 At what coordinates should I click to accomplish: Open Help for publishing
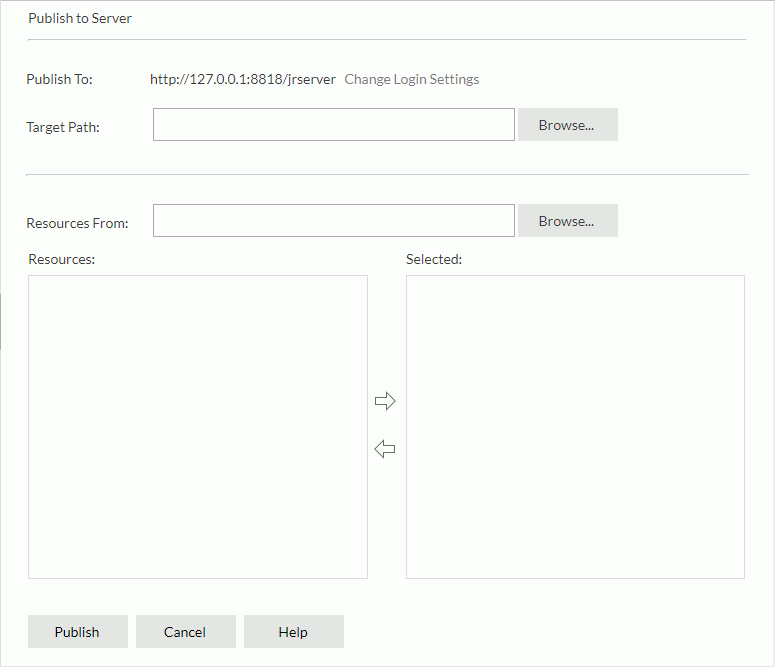(293, 632)
